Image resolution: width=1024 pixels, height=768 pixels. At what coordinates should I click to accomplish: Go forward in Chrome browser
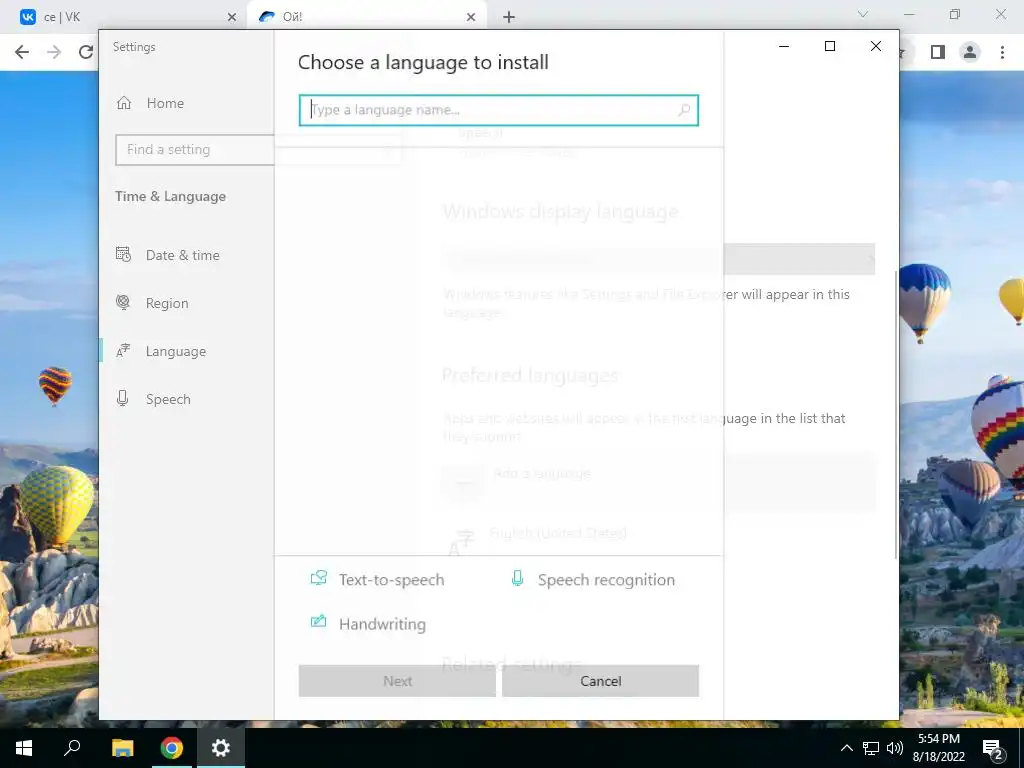[x=54, y=52]
